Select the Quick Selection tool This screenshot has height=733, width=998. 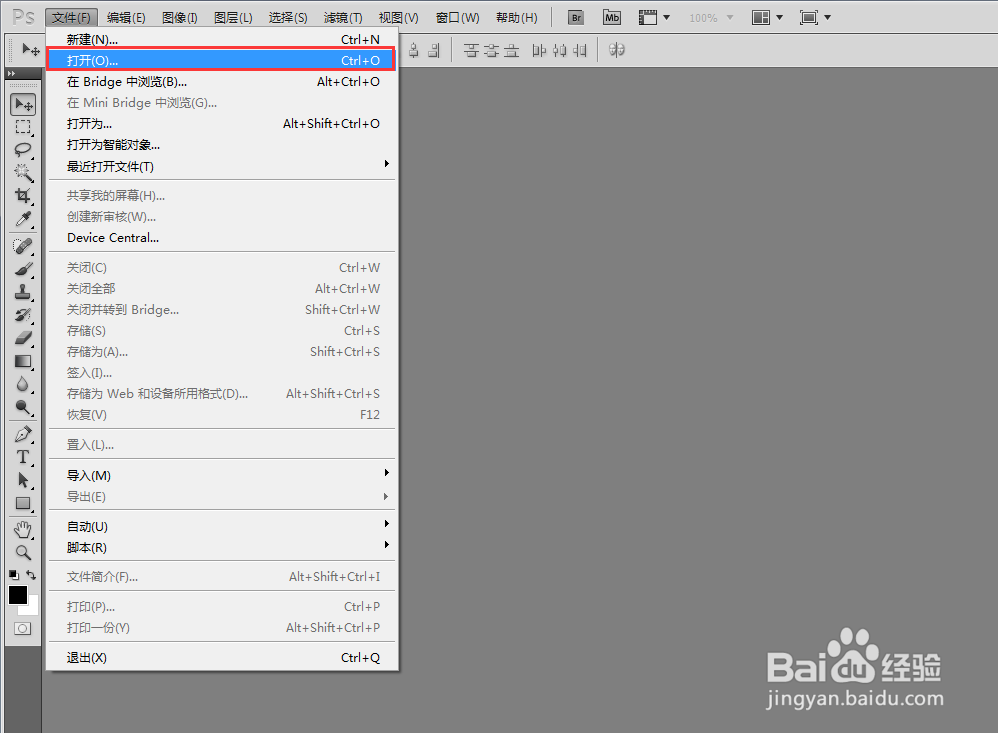(x=24, y=172)
